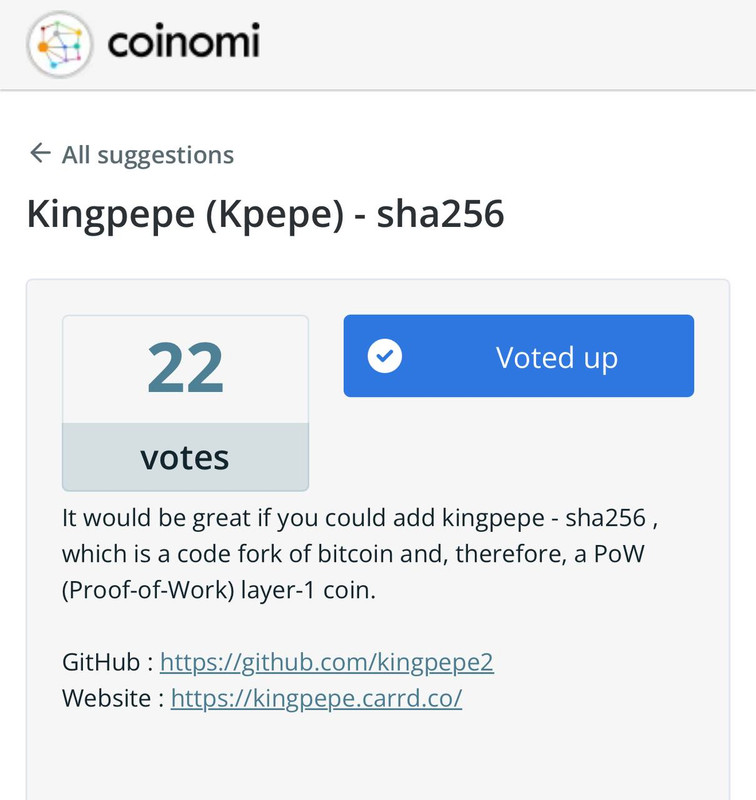756x800 pixels.
Task: Click the word Kingpepe in the heading
Action: pos(111,214)
